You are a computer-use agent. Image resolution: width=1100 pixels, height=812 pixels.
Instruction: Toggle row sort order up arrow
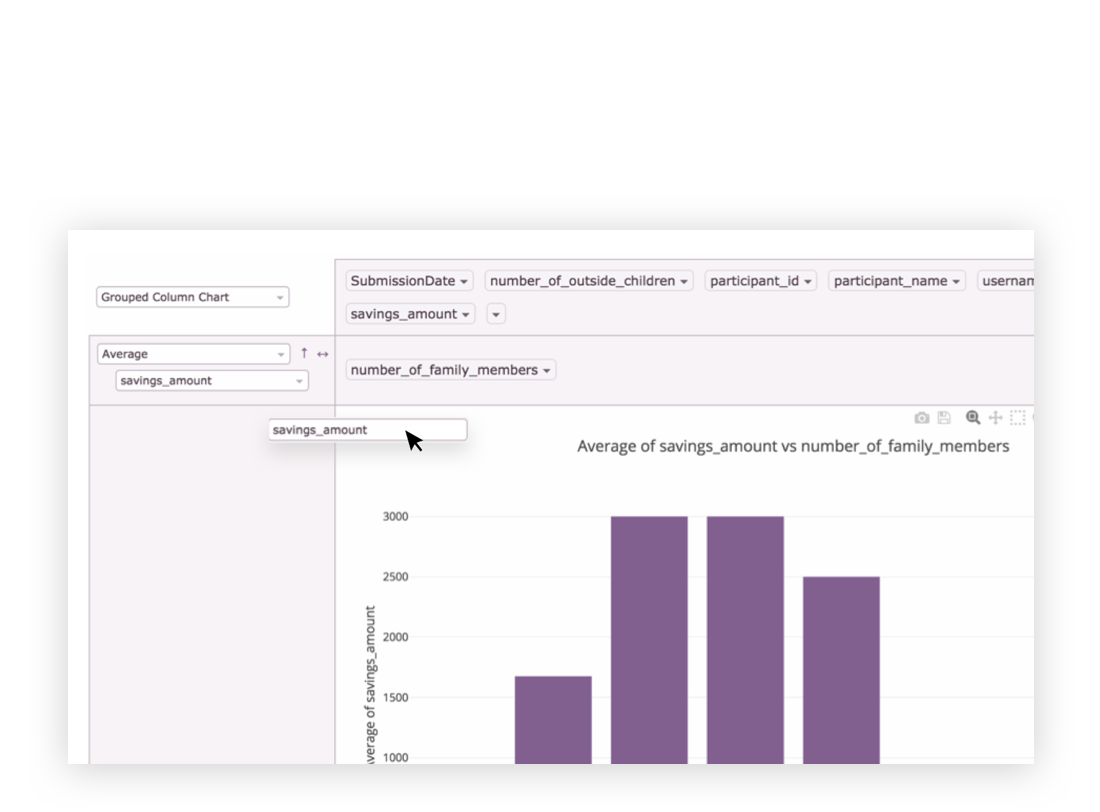coord(304,354)
